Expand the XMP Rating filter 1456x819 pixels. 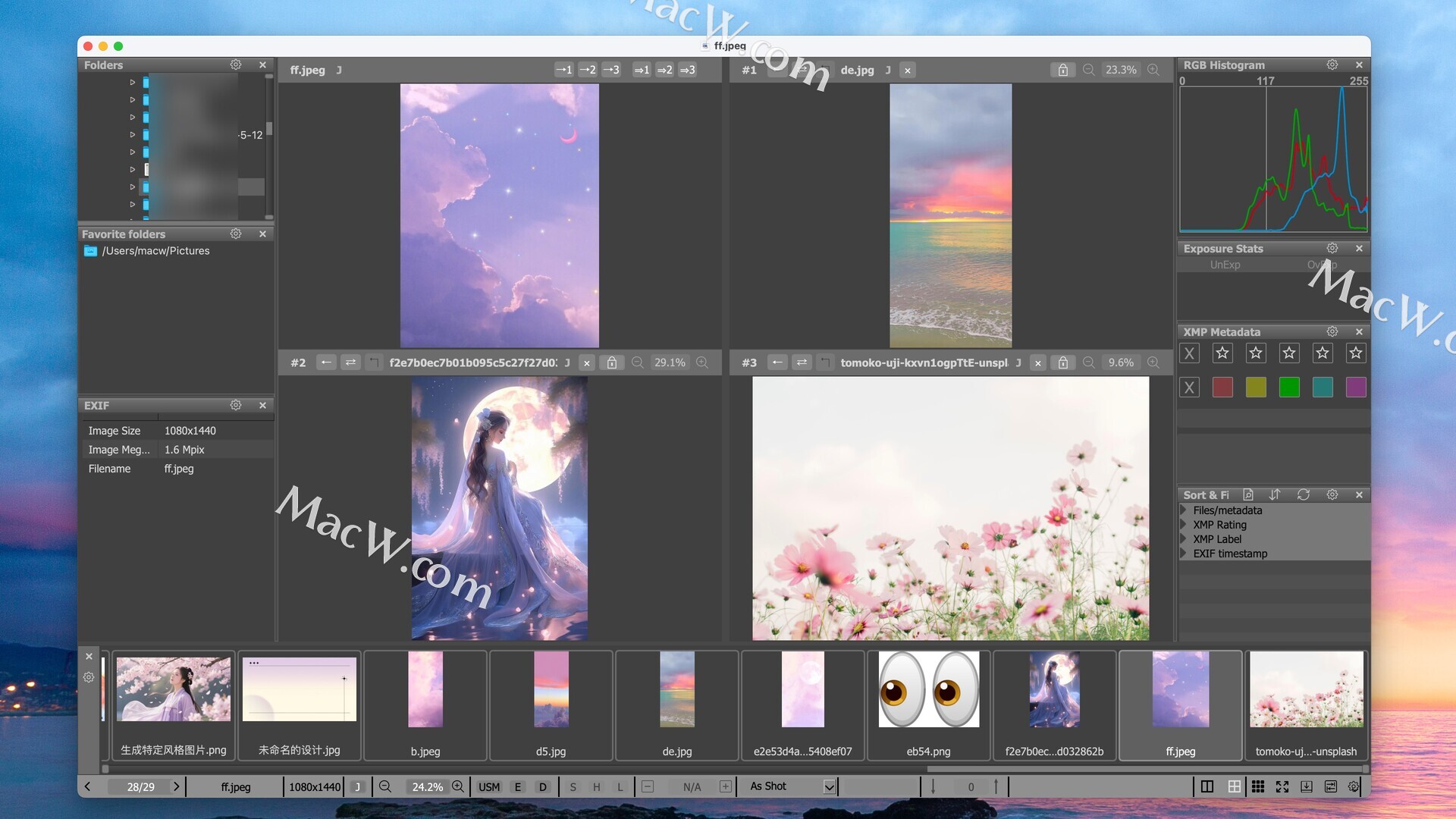(x=1184, y=525)
